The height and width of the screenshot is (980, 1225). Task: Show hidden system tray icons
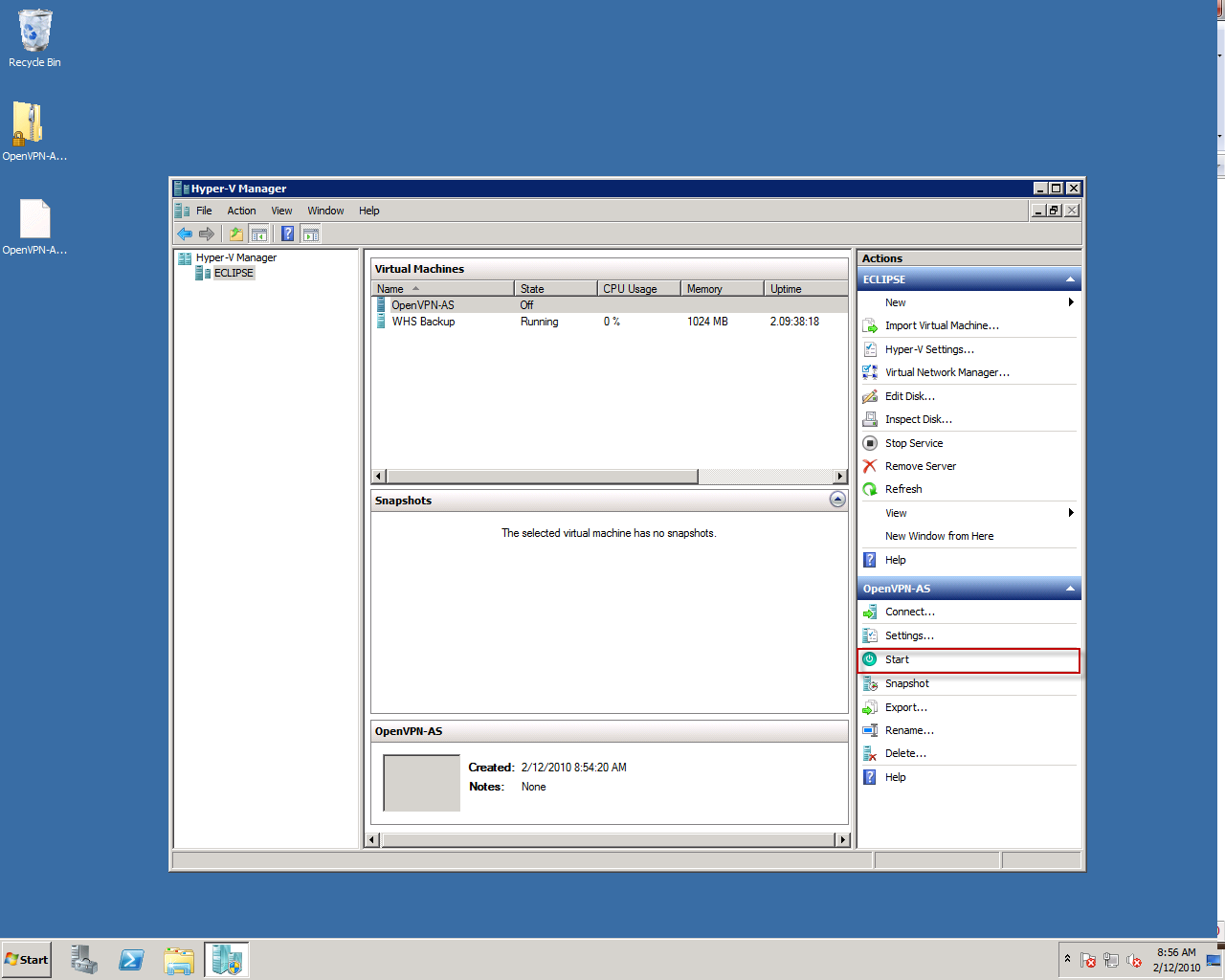pyautogui.click(x=1067, y=959)
